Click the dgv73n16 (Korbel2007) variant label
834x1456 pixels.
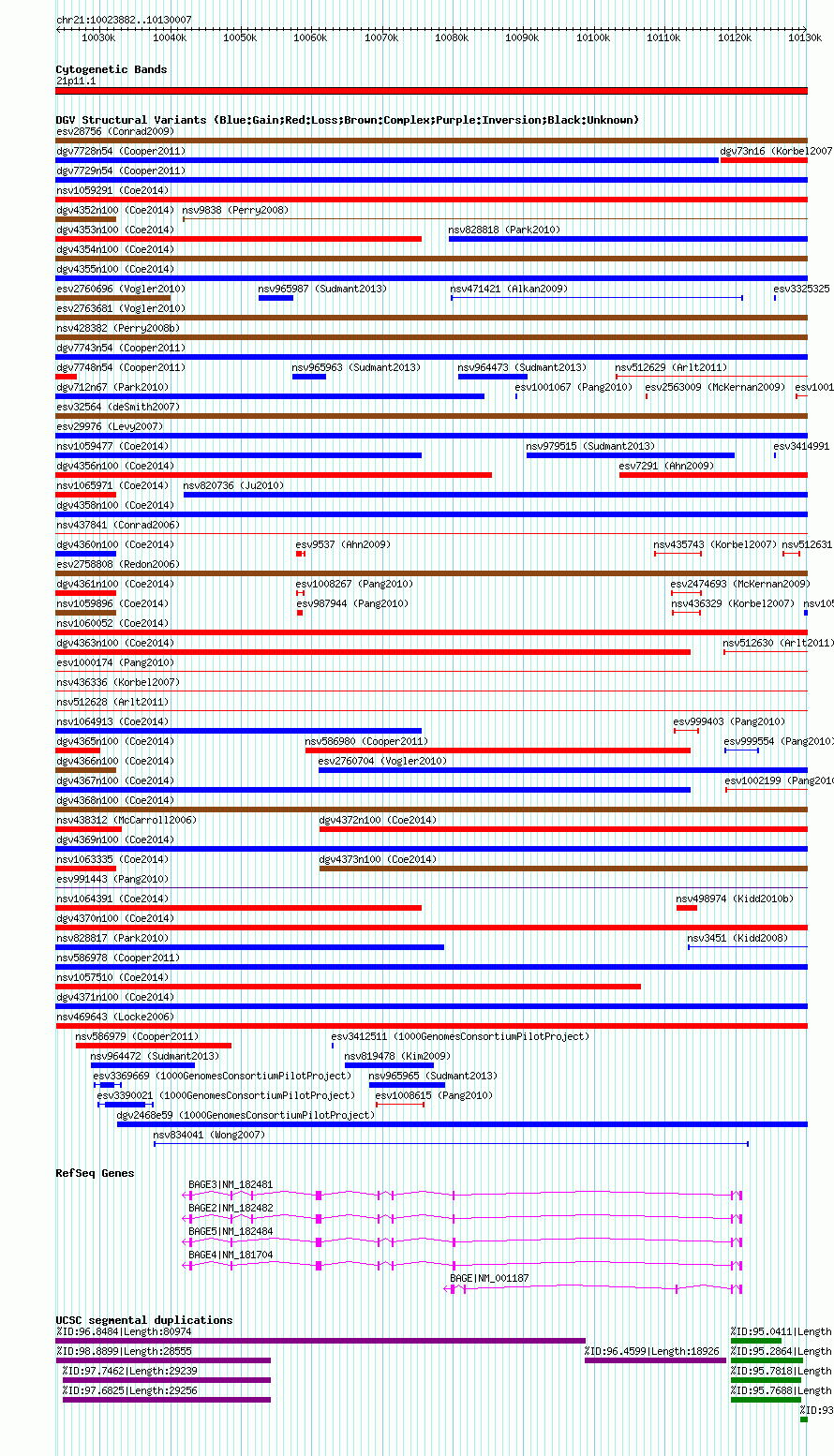[x=776, y=152]
